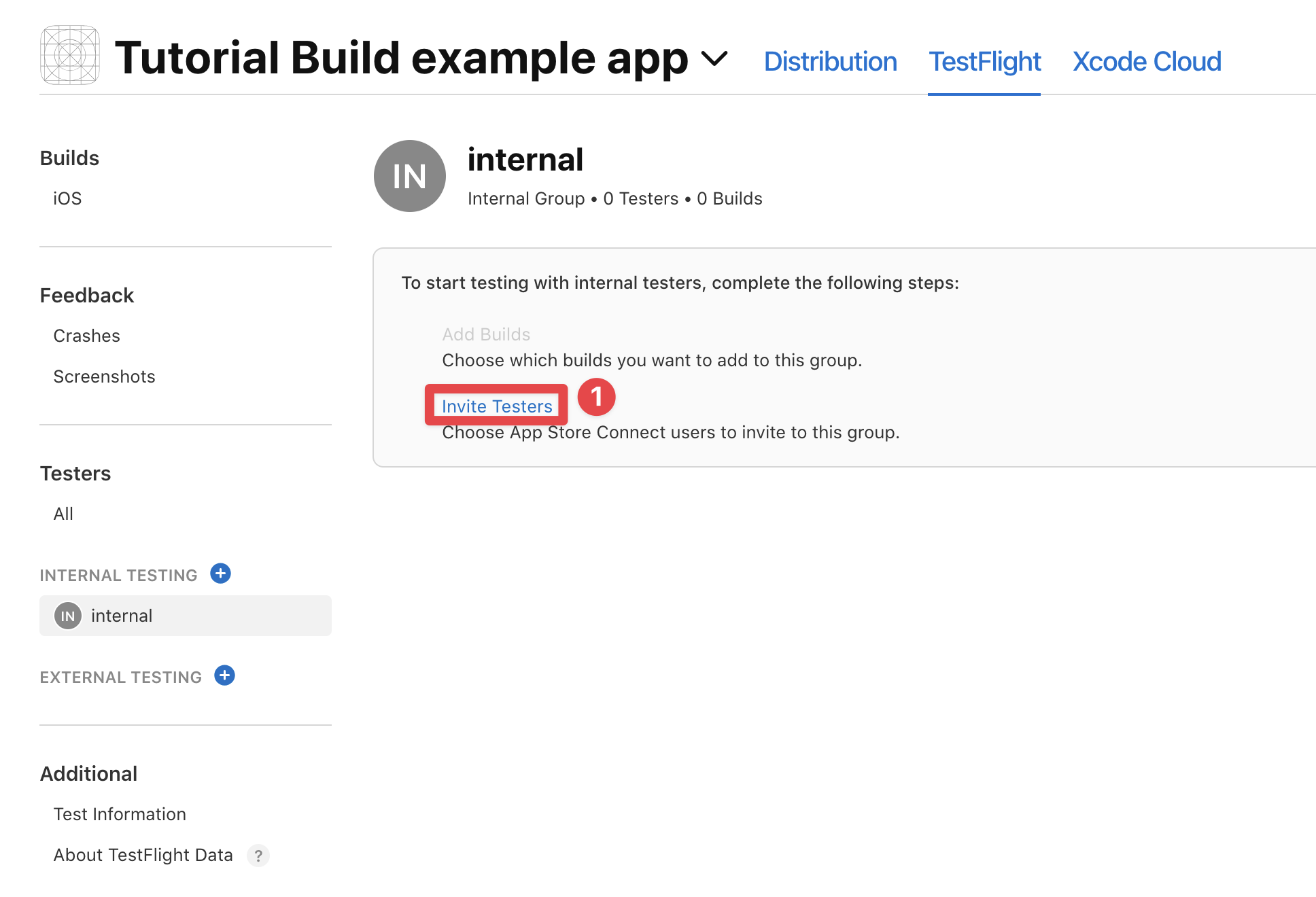Image resolution: width=1316 pixels, height=897 pixels.
Task: View the Screenshots feedback section
Action: point(104,376)
